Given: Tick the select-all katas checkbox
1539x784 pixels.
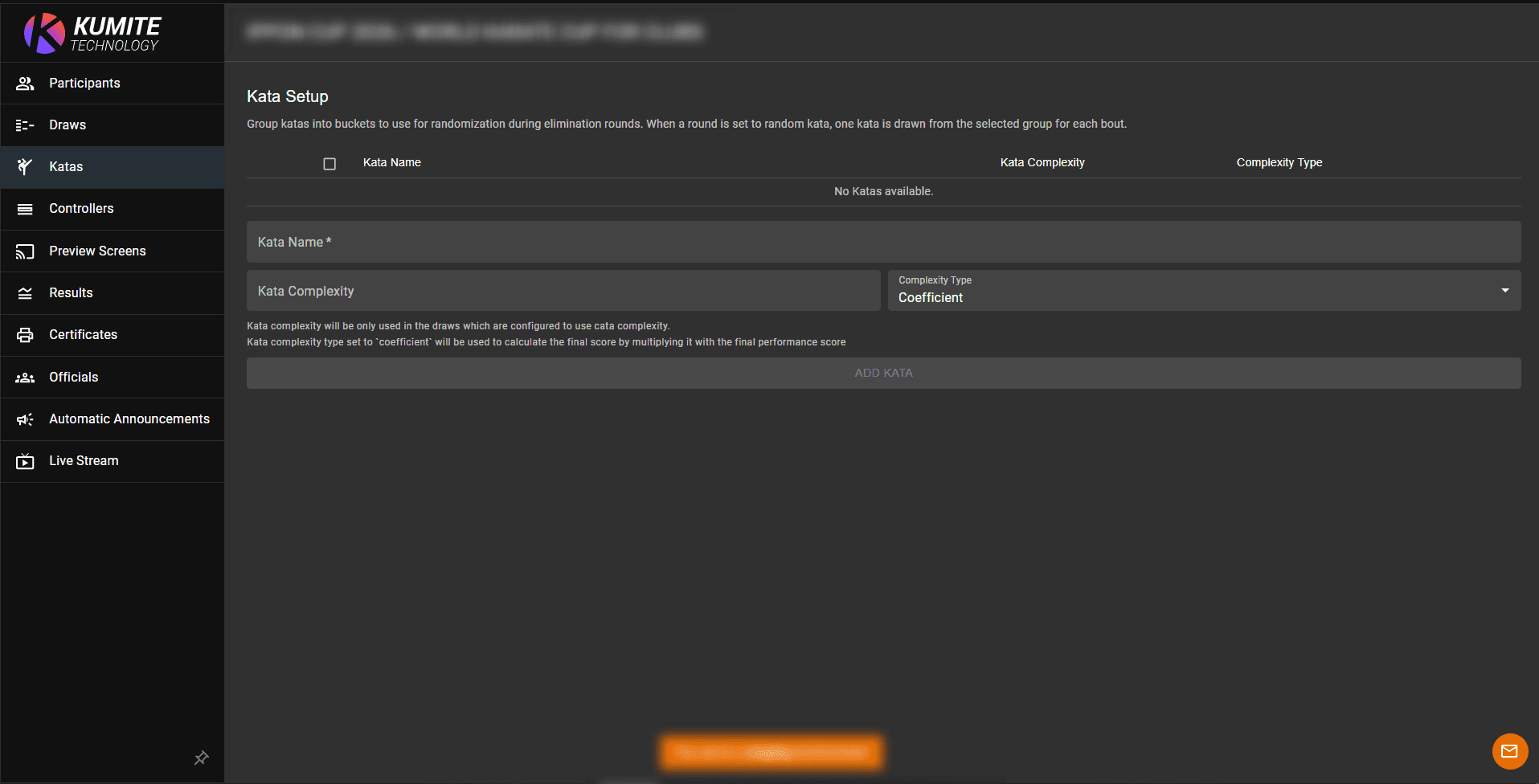Looking at the screenshot, I should pyautogui.click(x=329, y=164).
